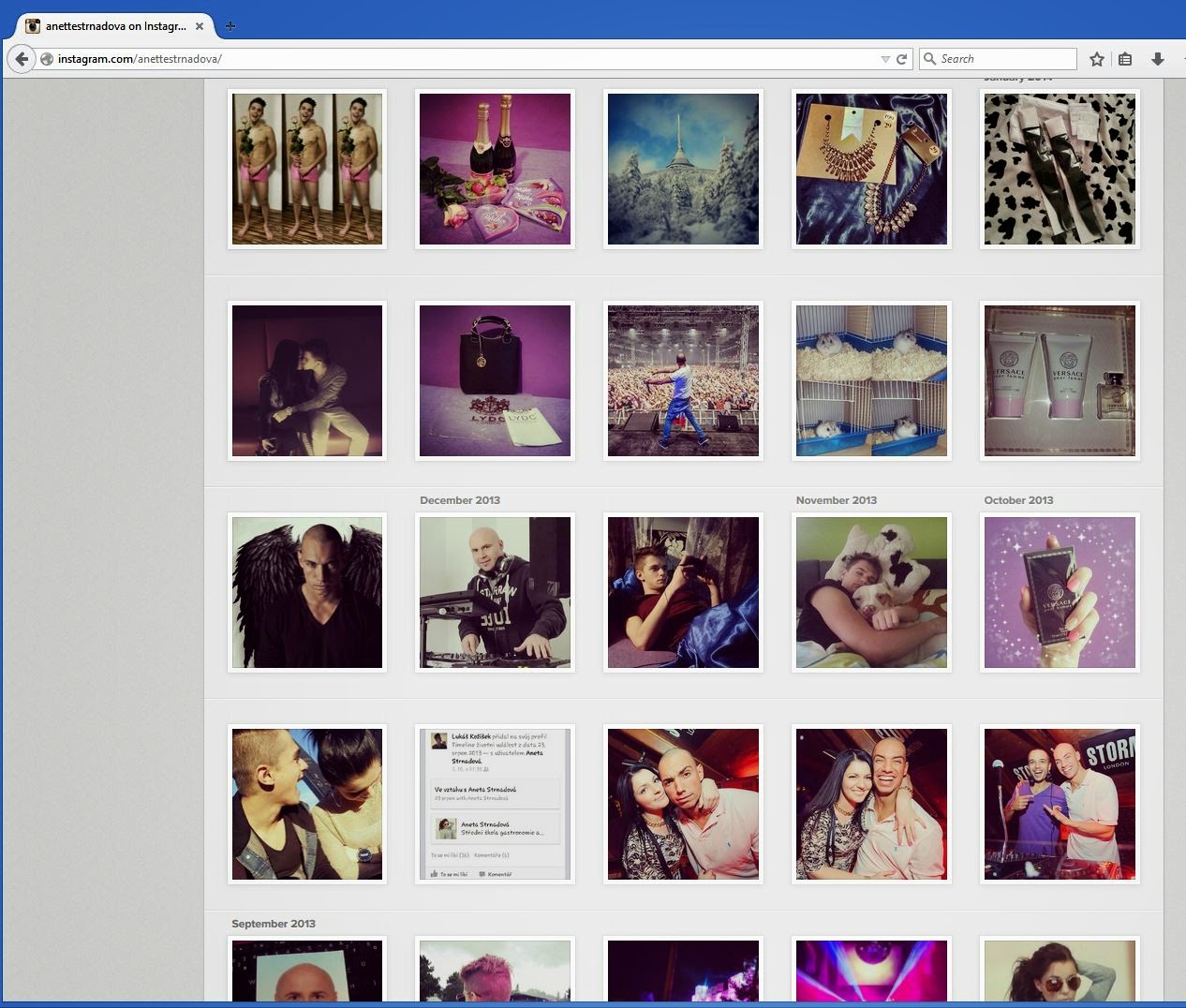This screenshot has width=1186, height=1008.
Task: Open a new tab with plus button
Action: (230, 26)
